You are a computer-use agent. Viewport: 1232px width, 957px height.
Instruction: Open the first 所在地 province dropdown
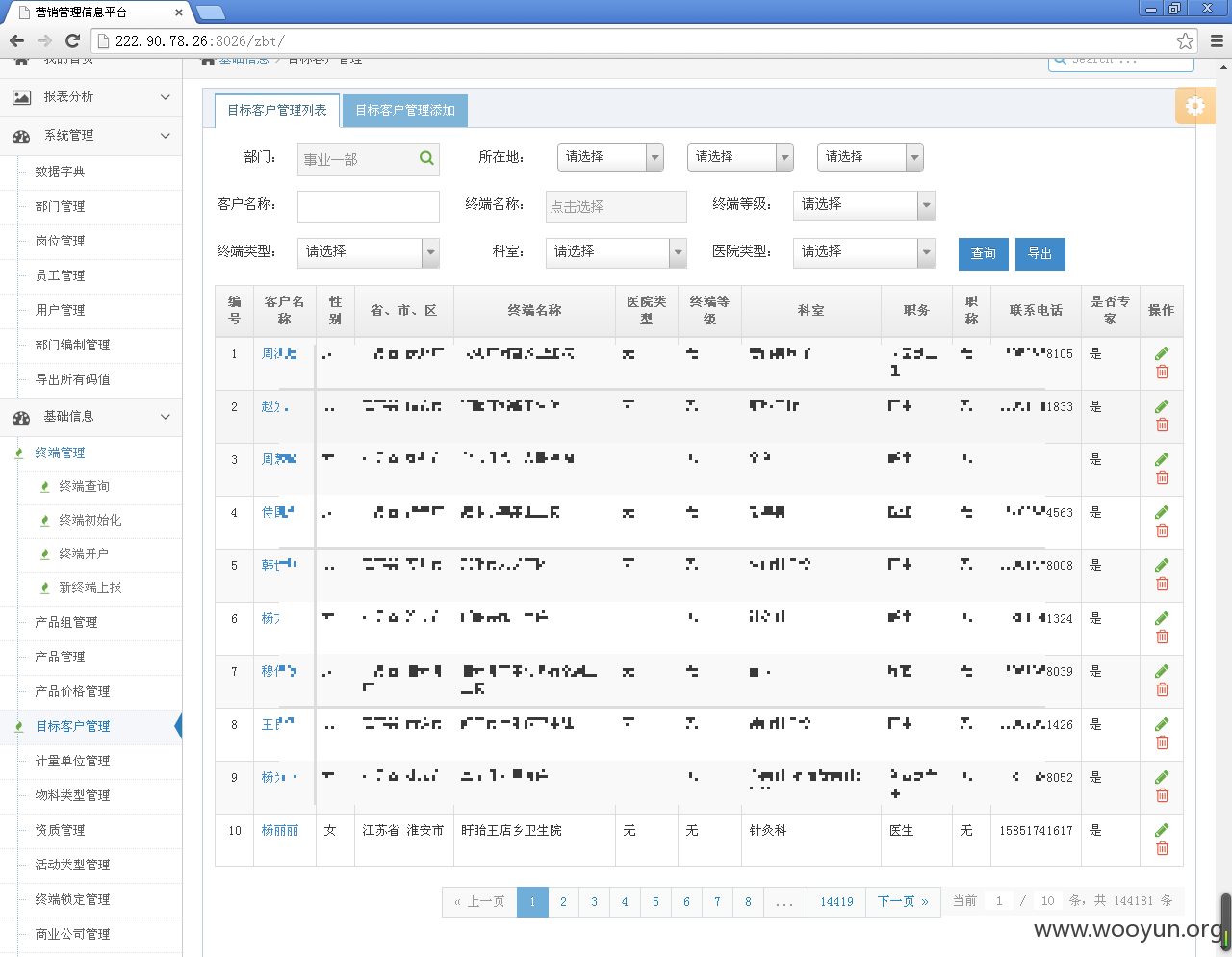[610, 157]
